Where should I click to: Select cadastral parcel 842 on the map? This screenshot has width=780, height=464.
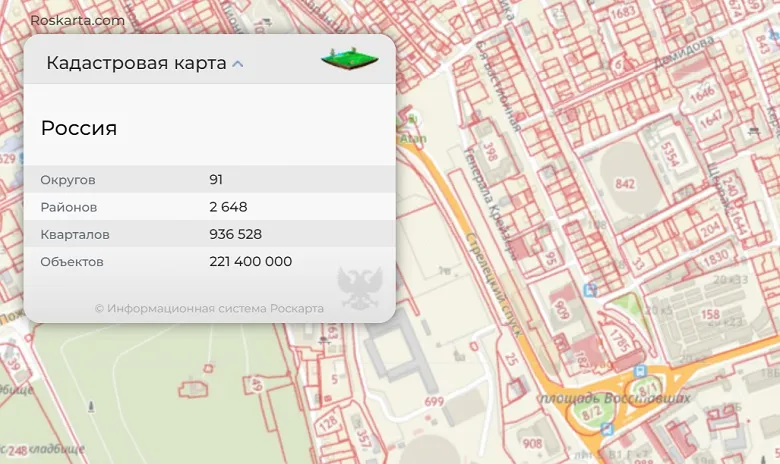click(x=626, y=183)
